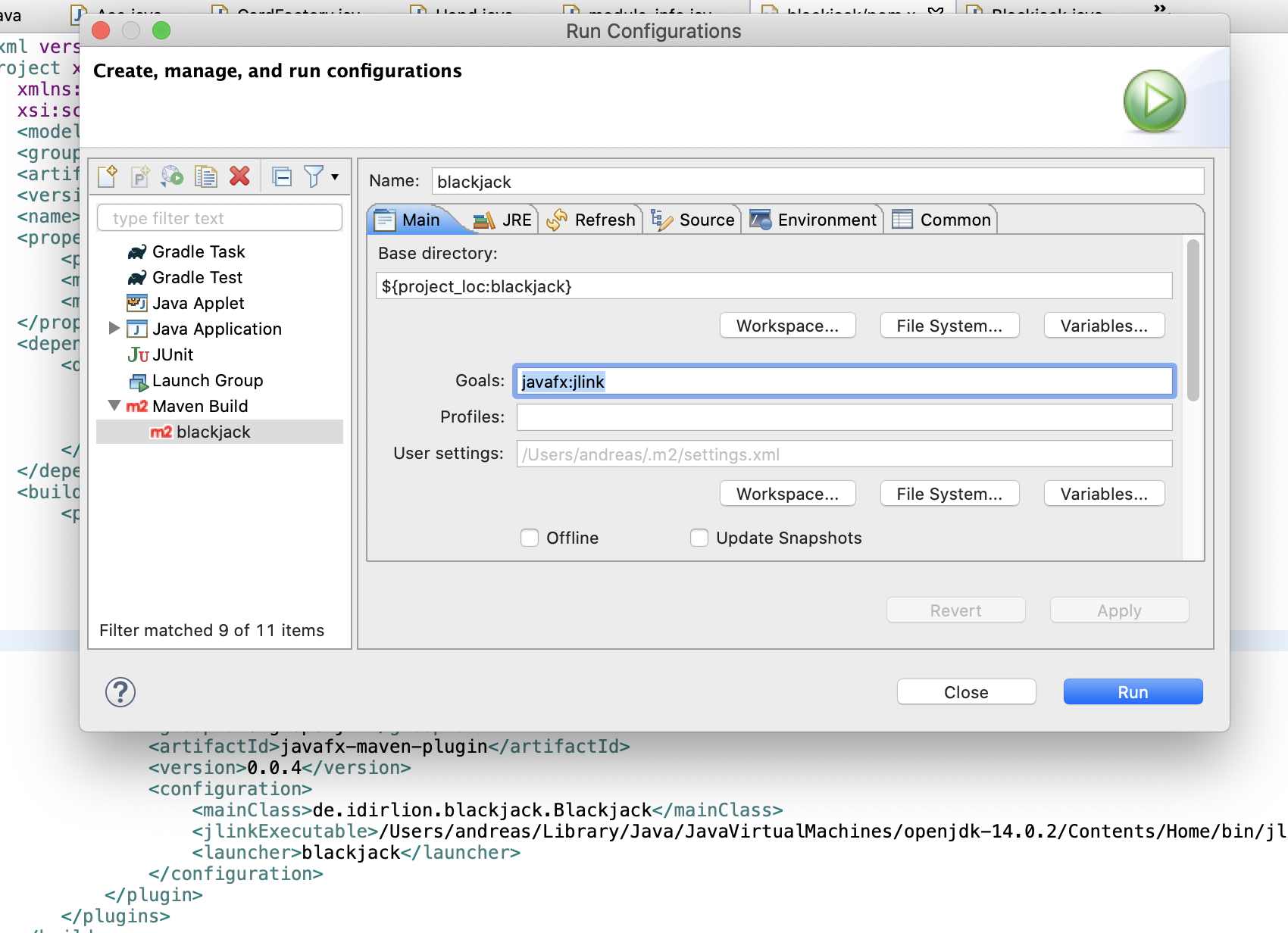
Task: Duplicate the selected launch configuration
Action: [205, 176]
